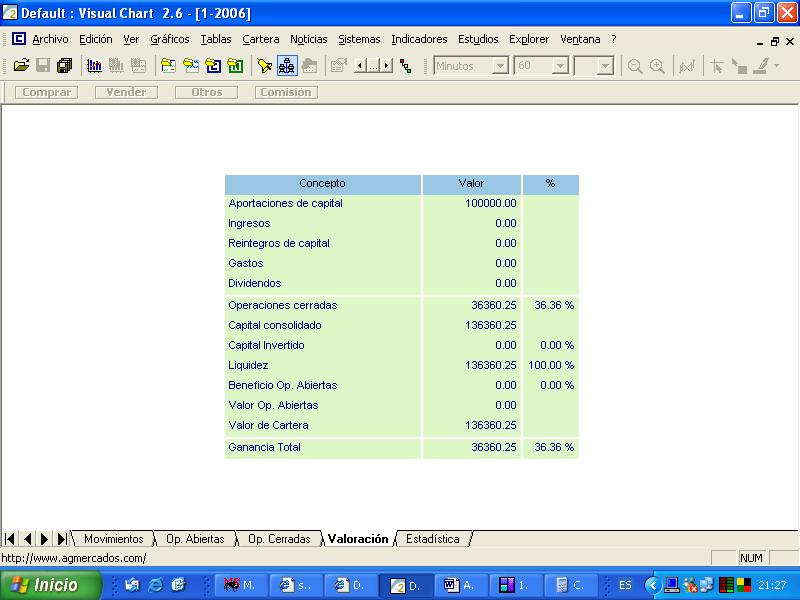Click the save all stacked diskettes icon
Screen dimensions: 800x600
(65, 66)
